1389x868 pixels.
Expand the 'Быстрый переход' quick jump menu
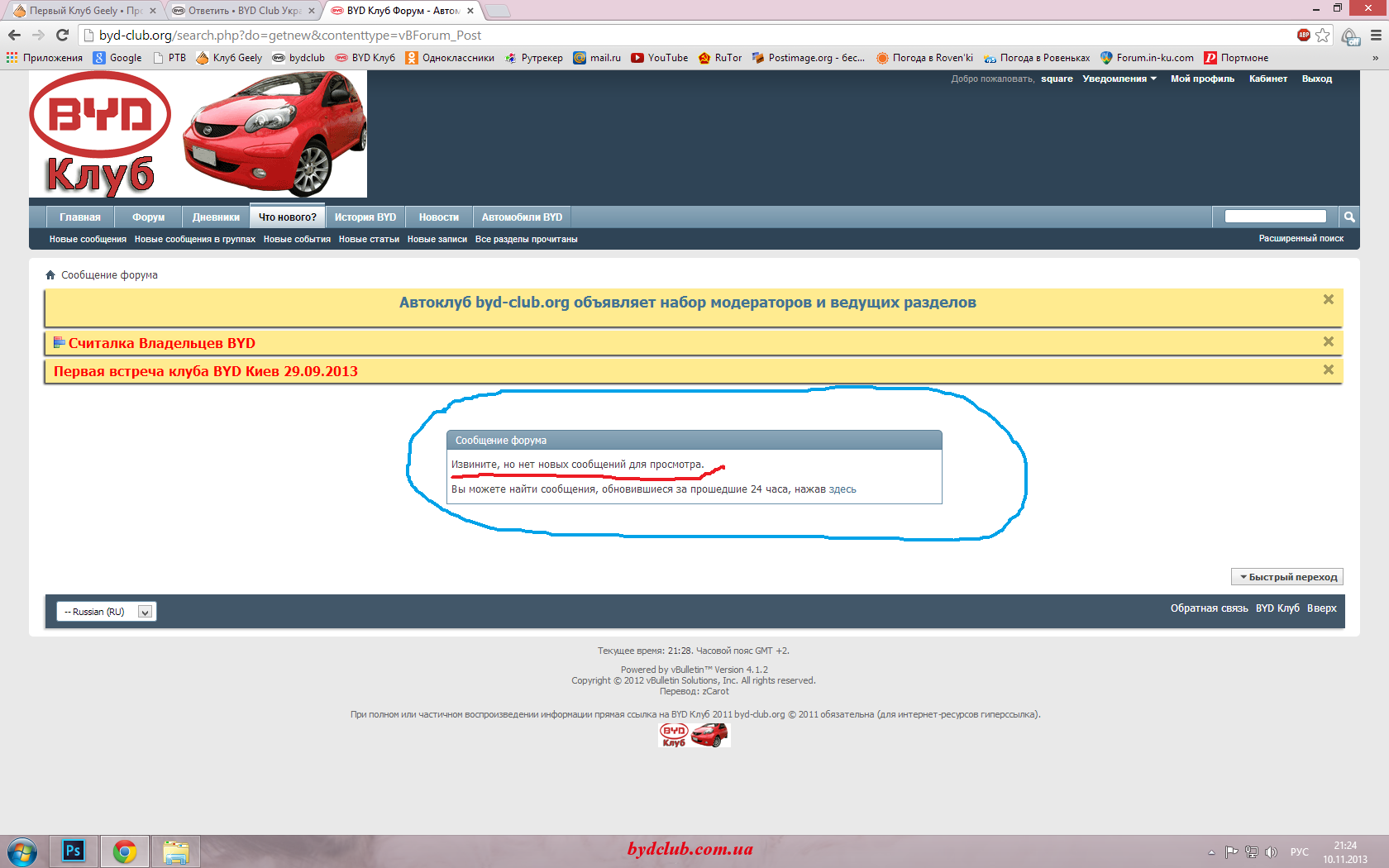[1287, 577]
